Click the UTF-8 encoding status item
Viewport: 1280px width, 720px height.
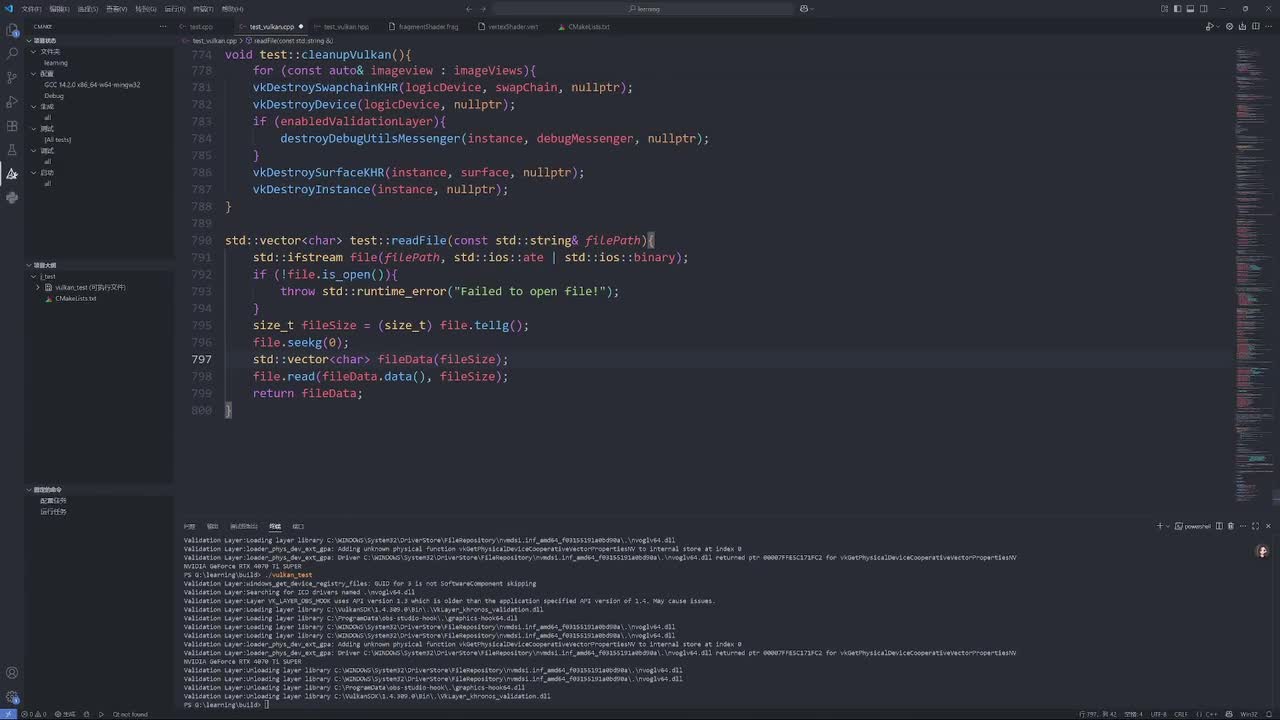1158,714
